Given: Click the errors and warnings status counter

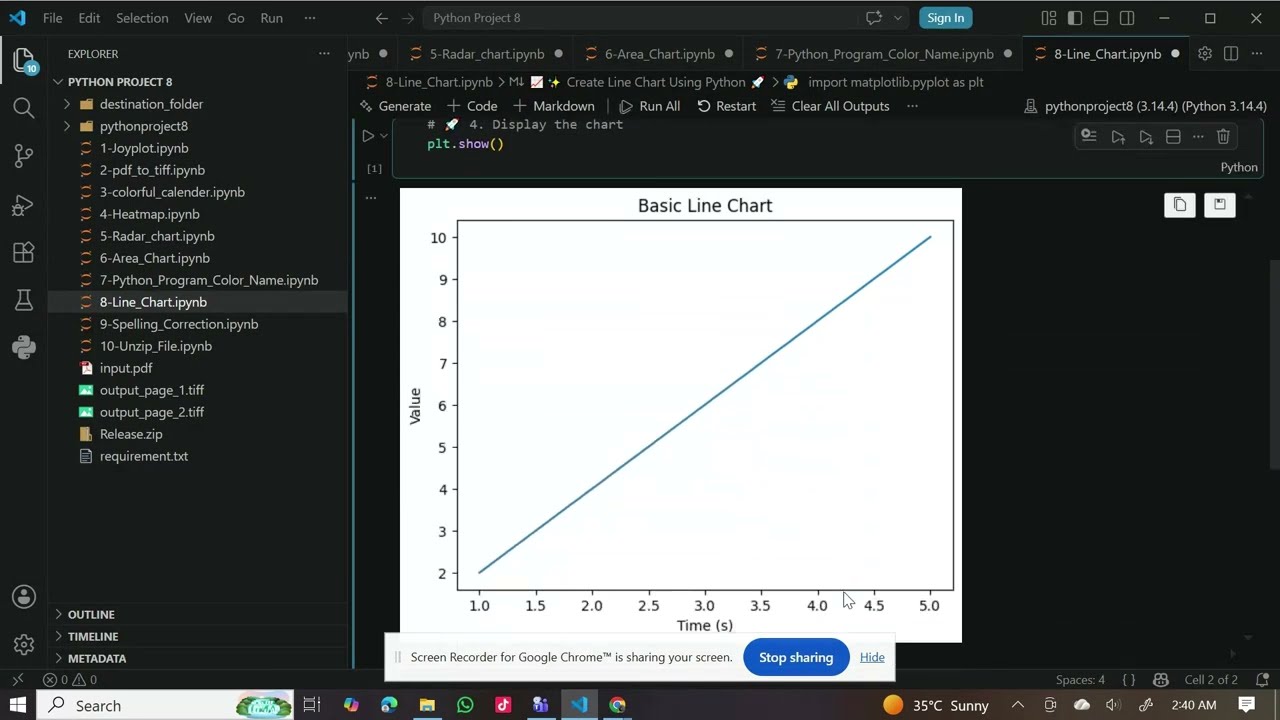Looking at the screenshot, I should point(70,680).
